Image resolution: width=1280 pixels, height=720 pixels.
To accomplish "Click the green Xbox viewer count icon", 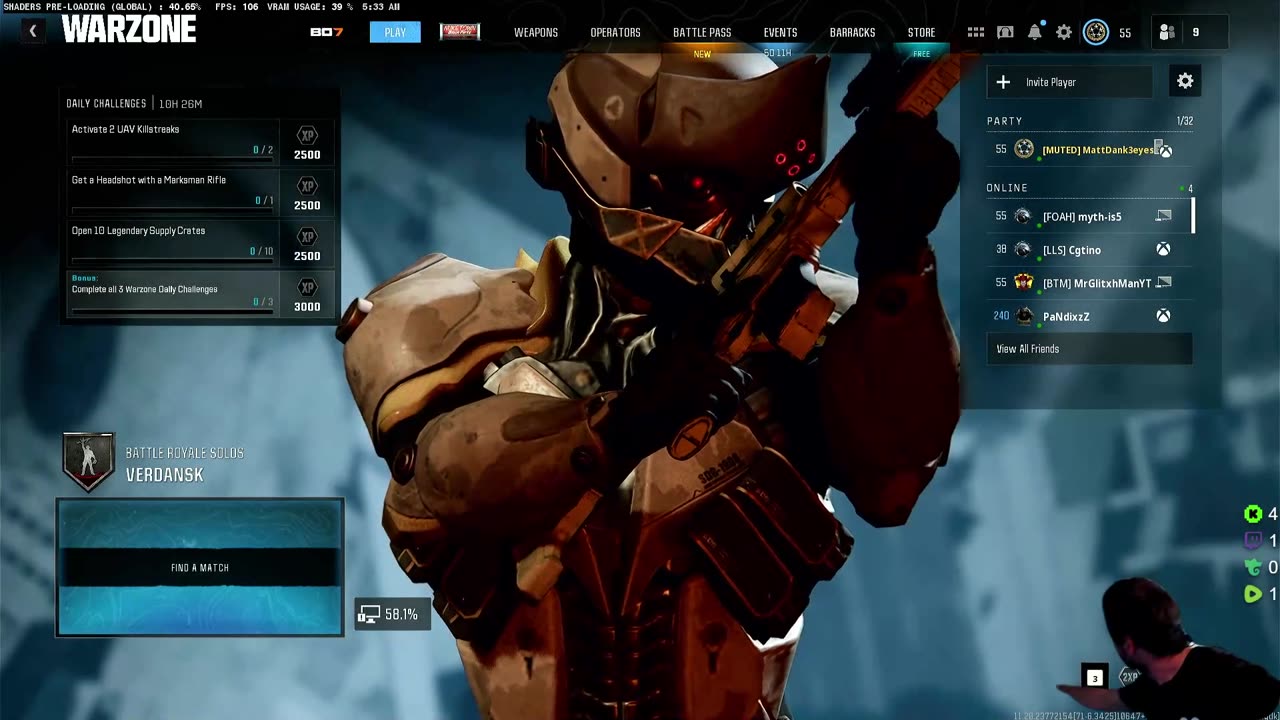I will [x=1252, y=514].
